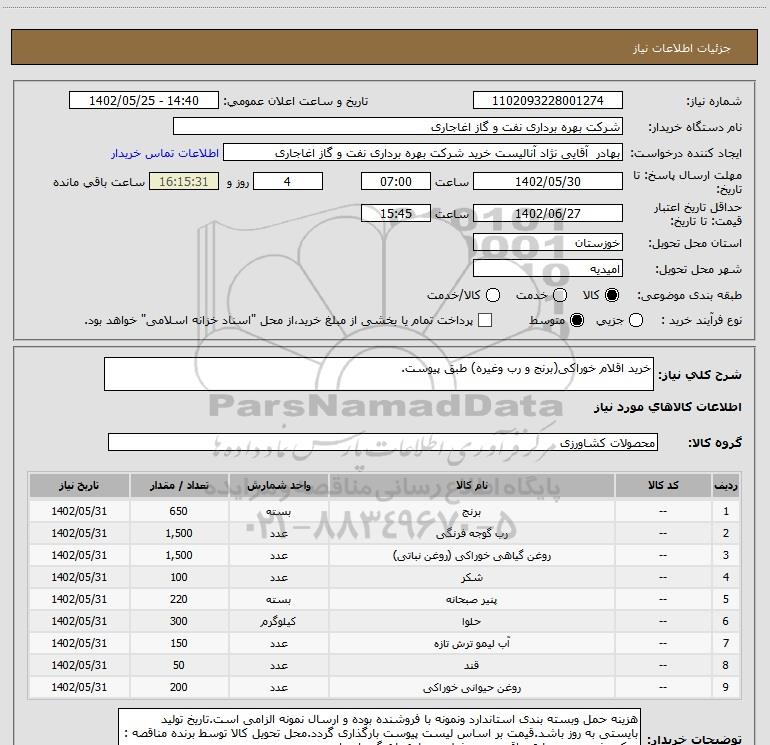Click the واحد شمارش column header
Screen dimensions: 770x745
(278, 485)
